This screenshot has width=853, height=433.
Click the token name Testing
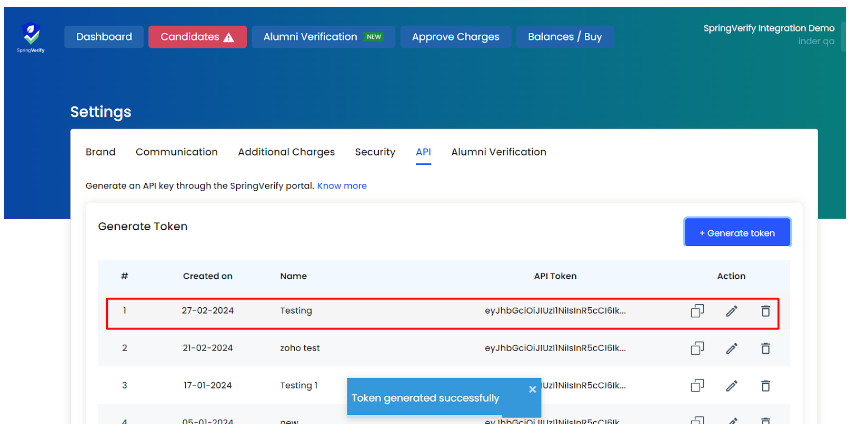(296, 311)
